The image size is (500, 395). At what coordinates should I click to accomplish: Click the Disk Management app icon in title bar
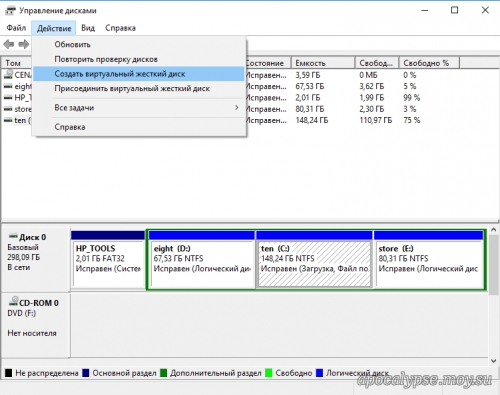pyautogui.click(x=10, y=11)
